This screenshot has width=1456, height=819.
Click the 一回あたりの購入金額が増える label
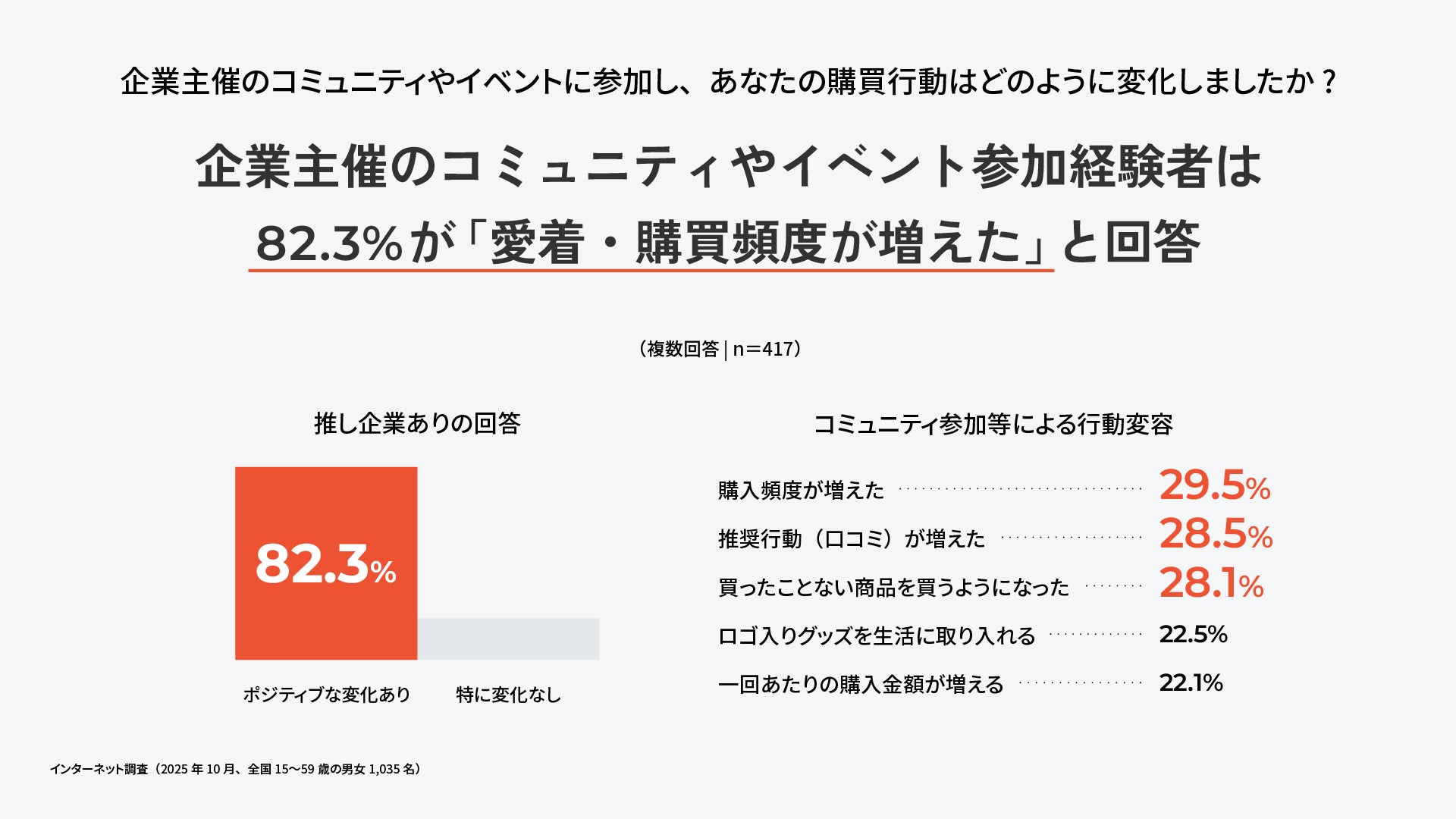[861, 684]
